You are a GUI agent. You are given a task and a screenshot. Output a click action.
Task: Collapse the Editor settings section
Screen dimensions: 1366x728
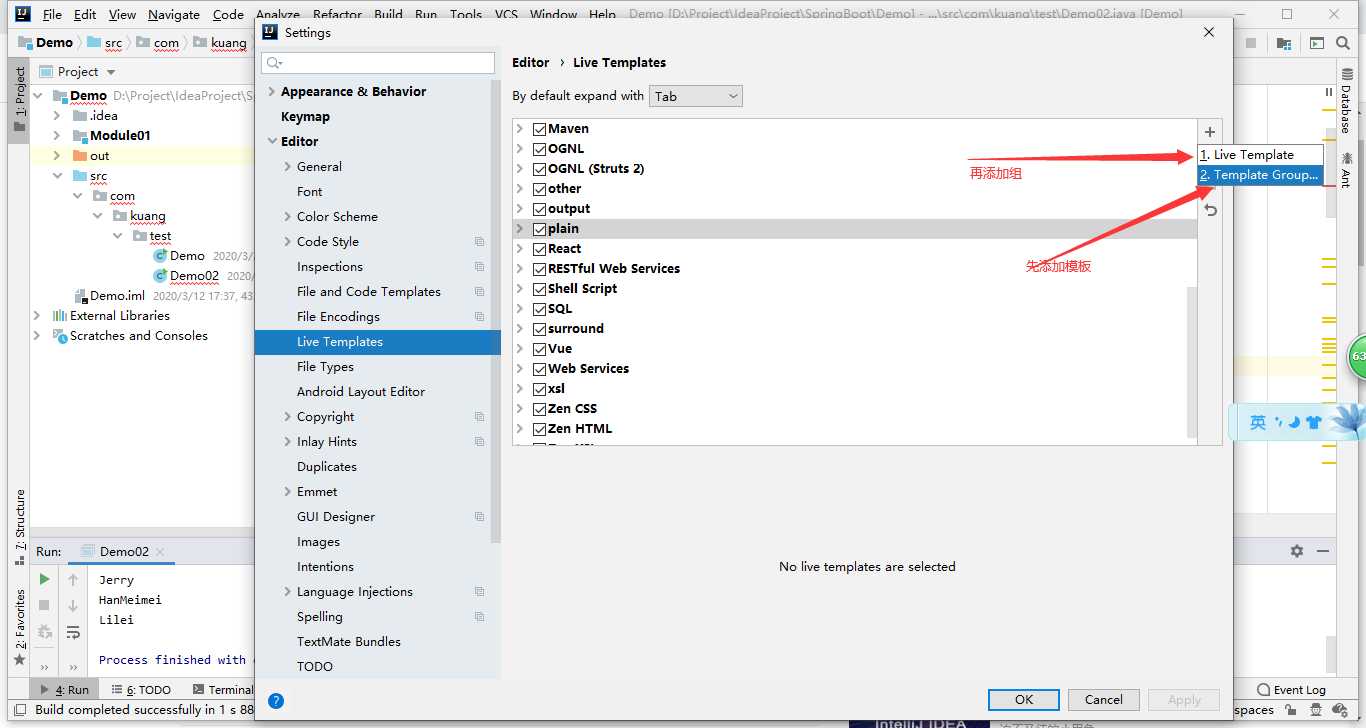pyautogui.click(x=272, y=142)
